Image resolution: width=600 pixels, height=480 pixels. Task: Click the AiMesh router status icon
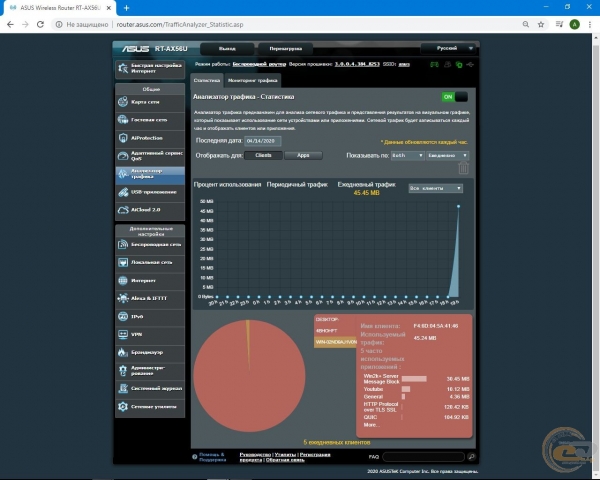pos(434,64)
